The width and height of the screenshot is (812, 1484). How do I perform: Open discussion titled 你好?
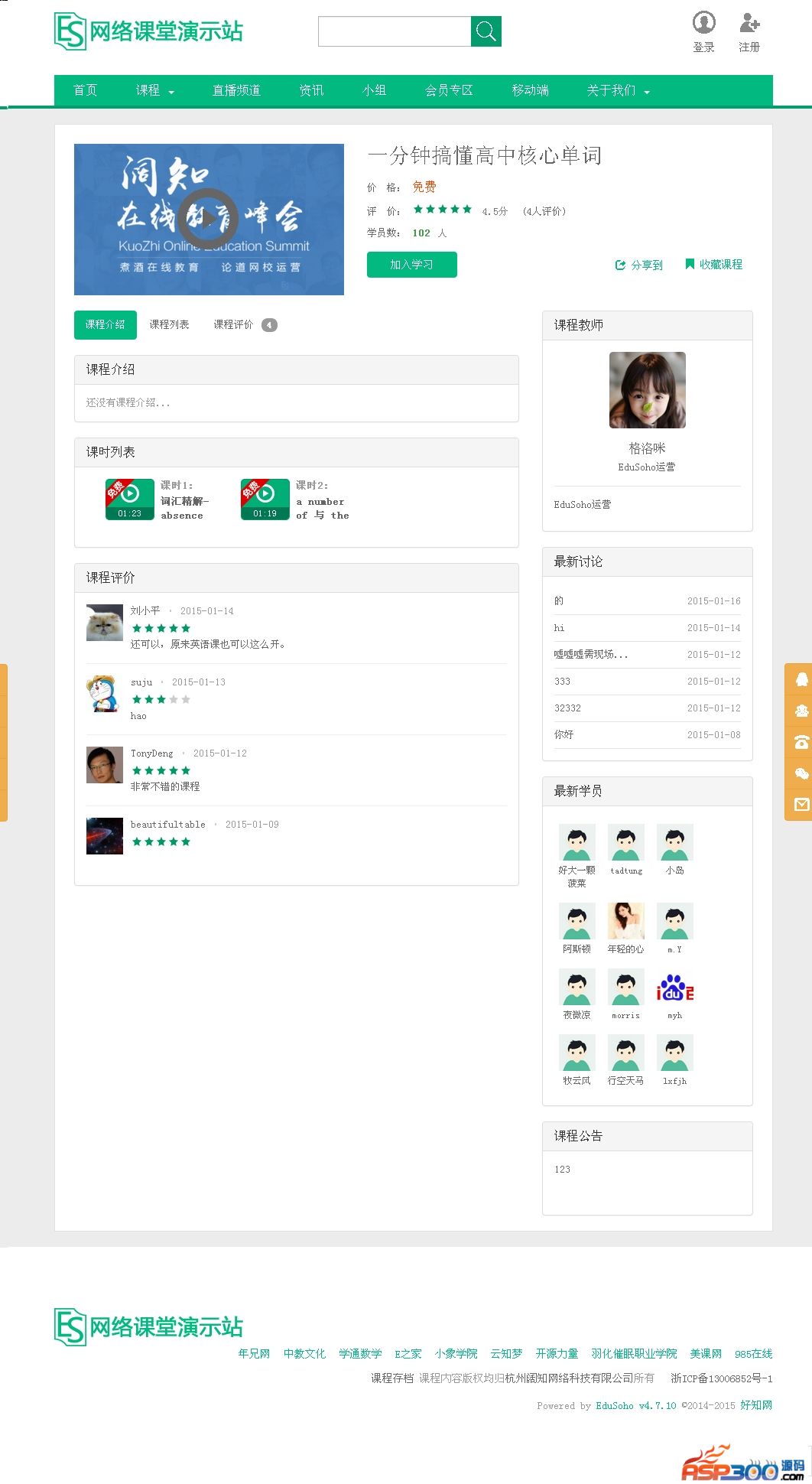[x=564, y=734]
